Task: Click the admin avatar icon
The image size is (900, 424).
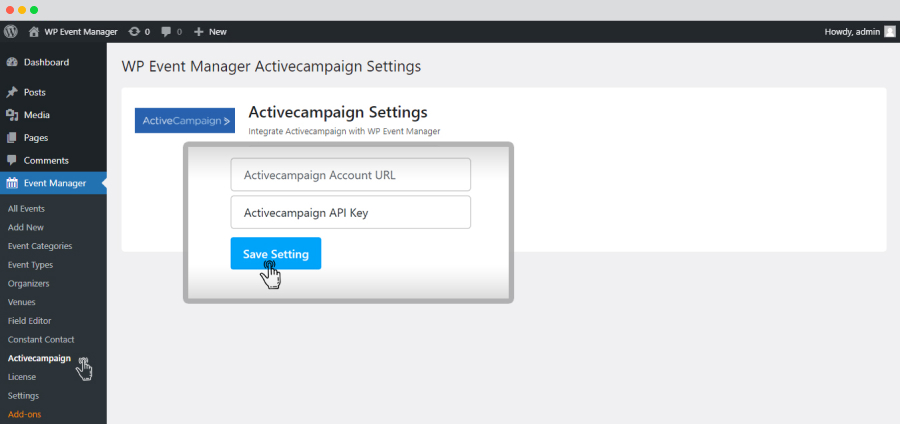Action: pyautogui.click(x=889, y=32)
